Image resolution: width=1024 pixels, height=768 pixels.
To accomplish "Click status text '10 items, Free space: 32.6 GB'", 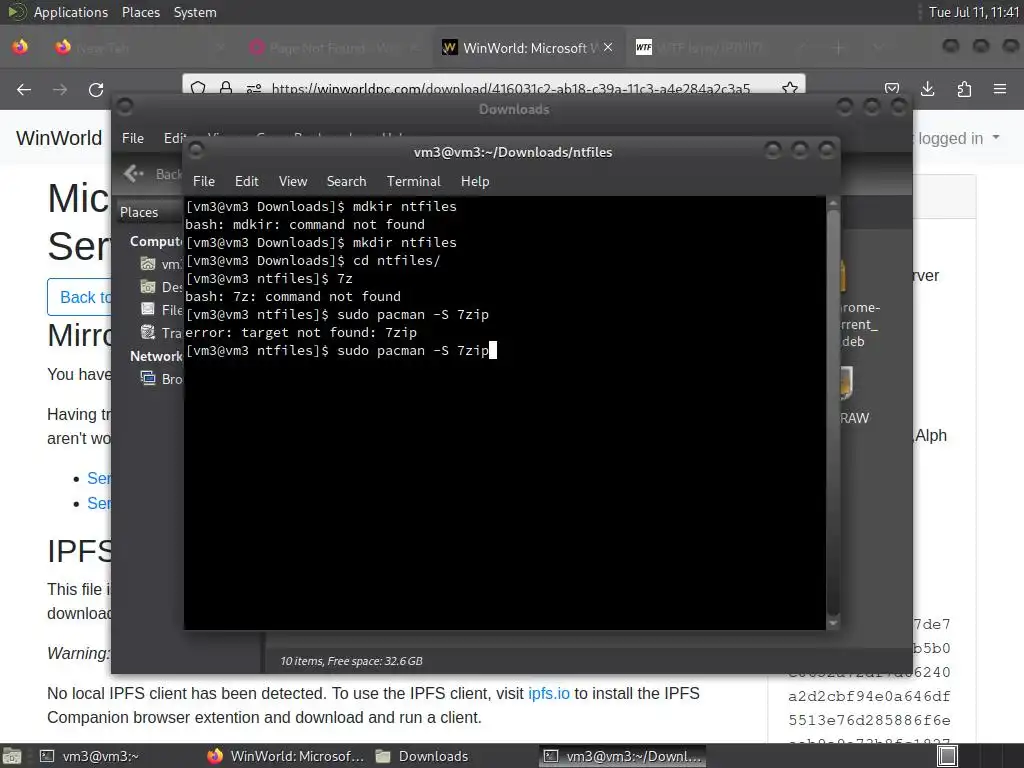I will point(351,661).
